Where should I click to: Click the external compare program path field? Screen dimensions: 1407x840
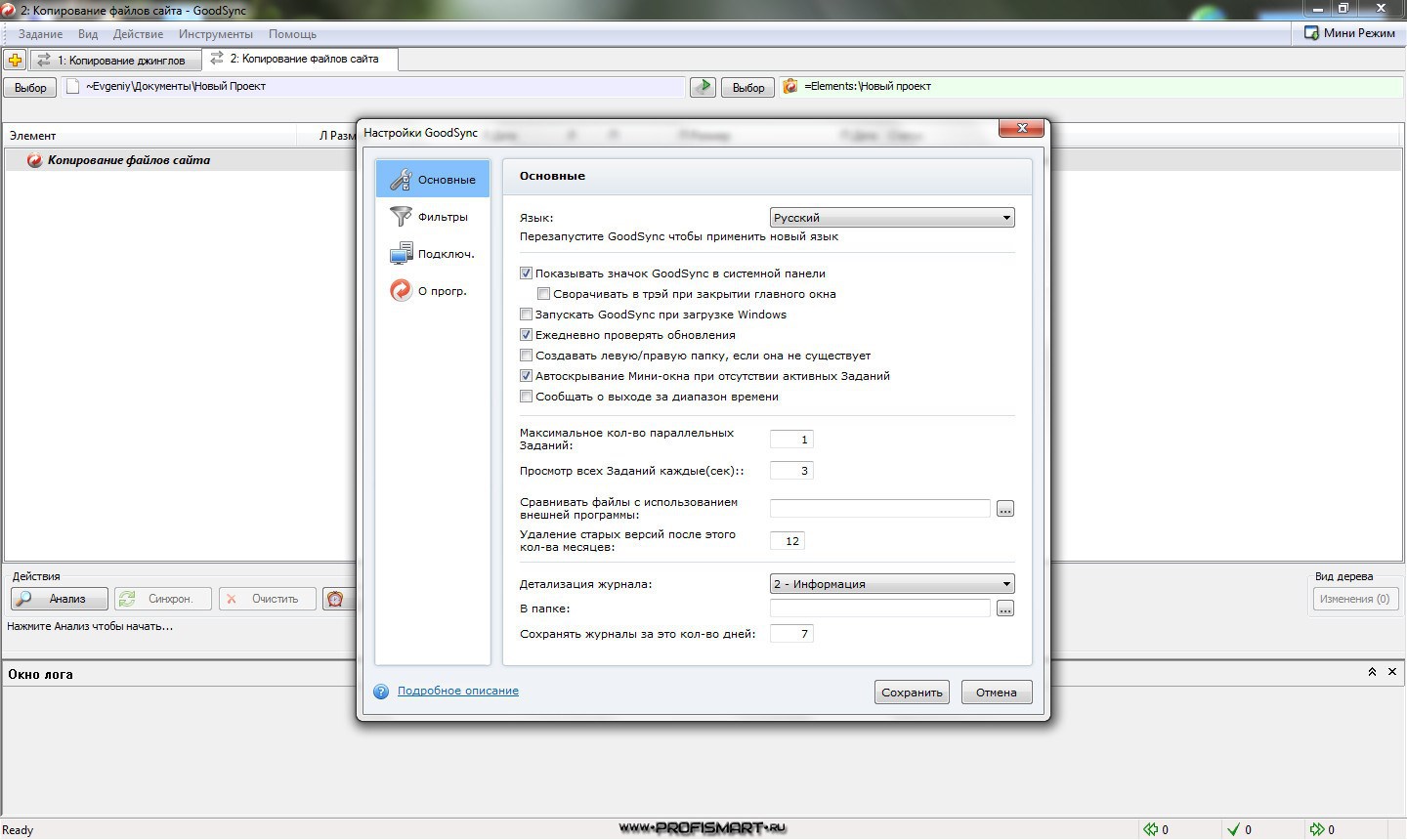click(880, 509)
